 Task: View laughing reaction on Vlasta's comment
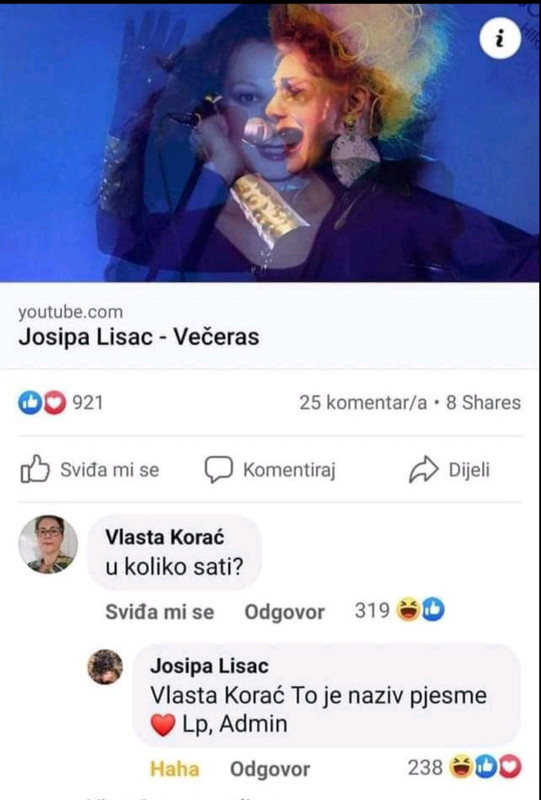pyautogui.click(x=408, y=611)
